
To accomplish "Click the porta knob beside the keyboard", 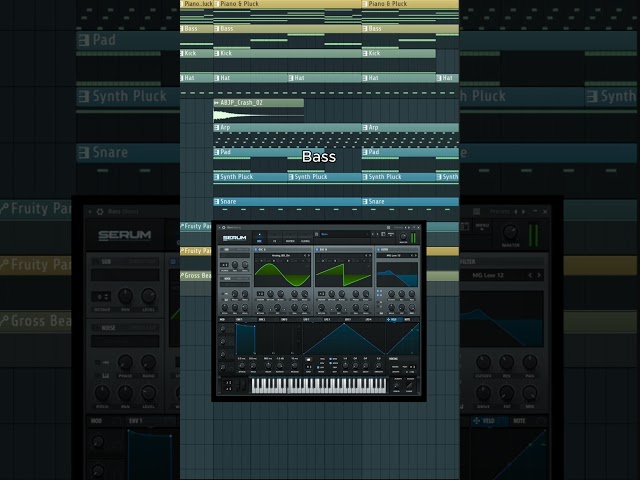I will (396, 386).
